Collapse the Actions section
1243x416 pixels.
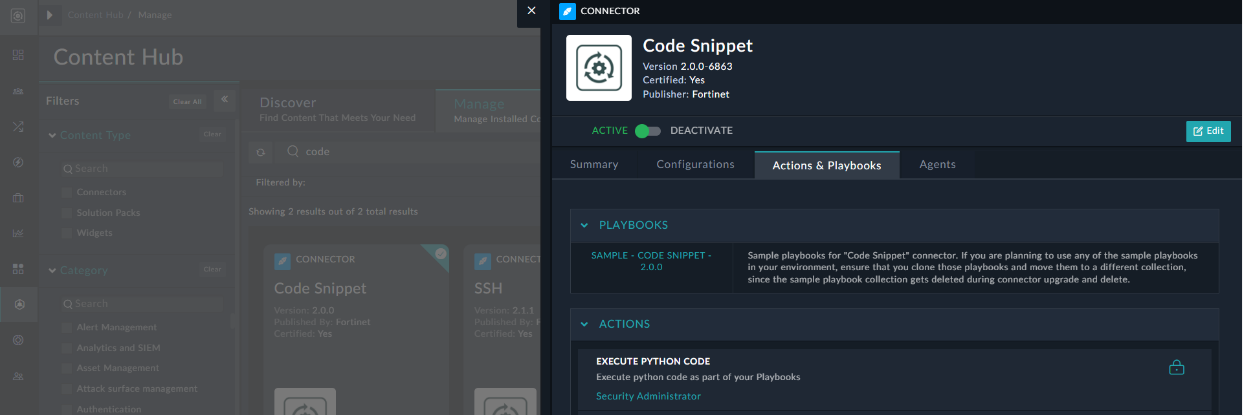tap(585, 324)
